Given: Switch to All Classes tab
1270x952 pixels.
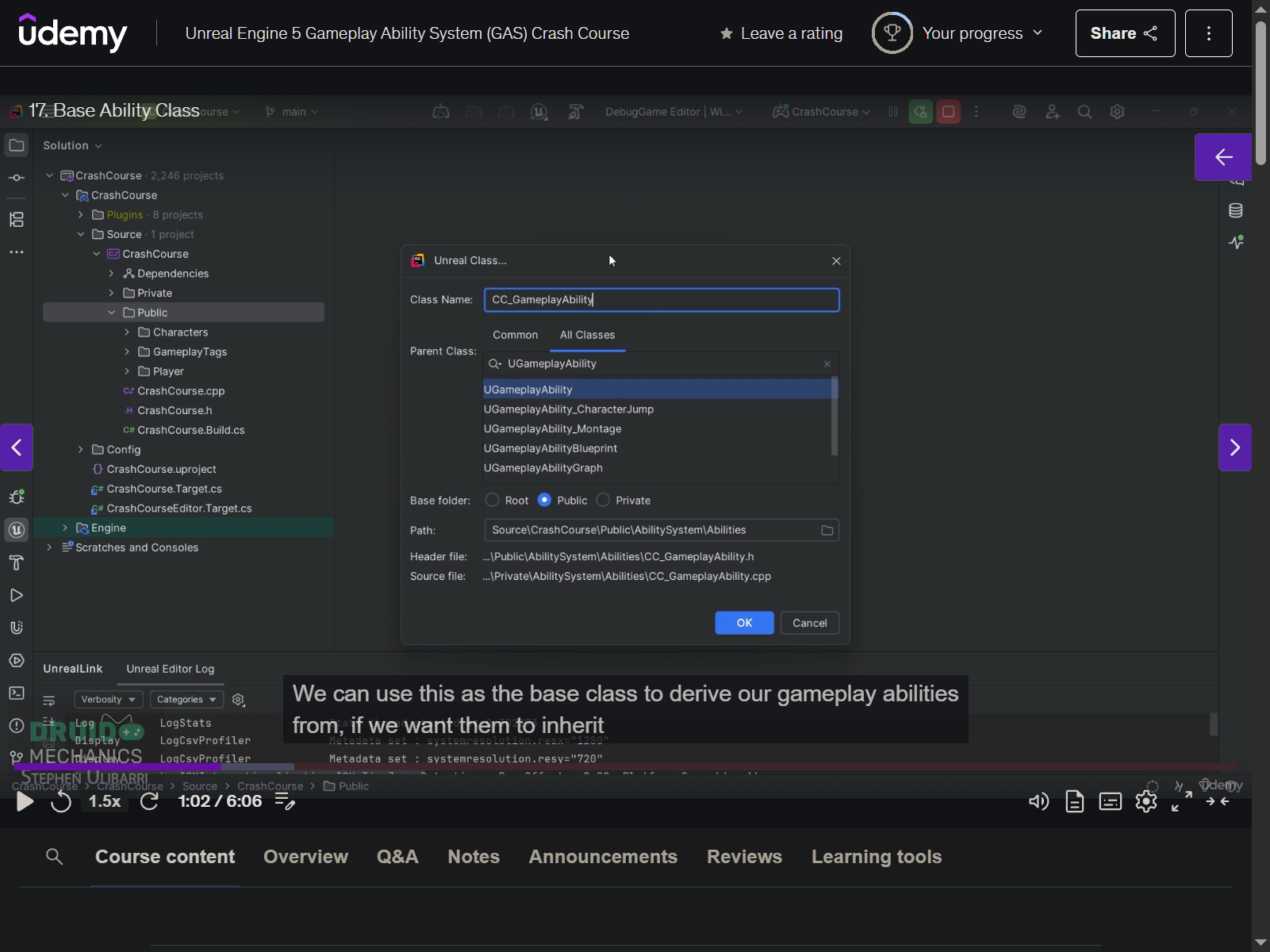Looking at the screenshot, I should pyautogui.click(x=587, y=335).
